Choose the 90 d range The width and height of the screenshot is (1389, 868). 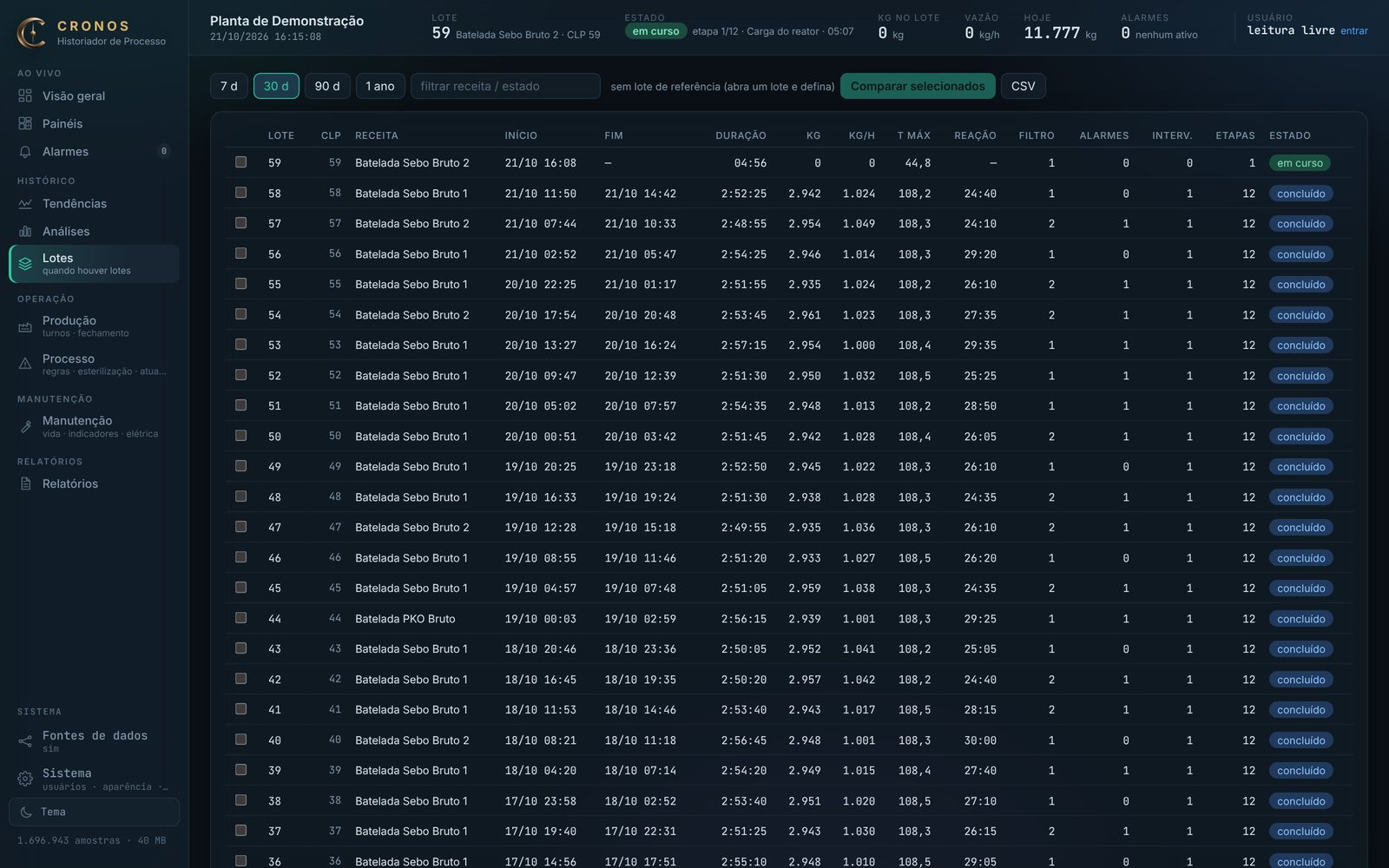pyautogui.click(x=327, y=86)
